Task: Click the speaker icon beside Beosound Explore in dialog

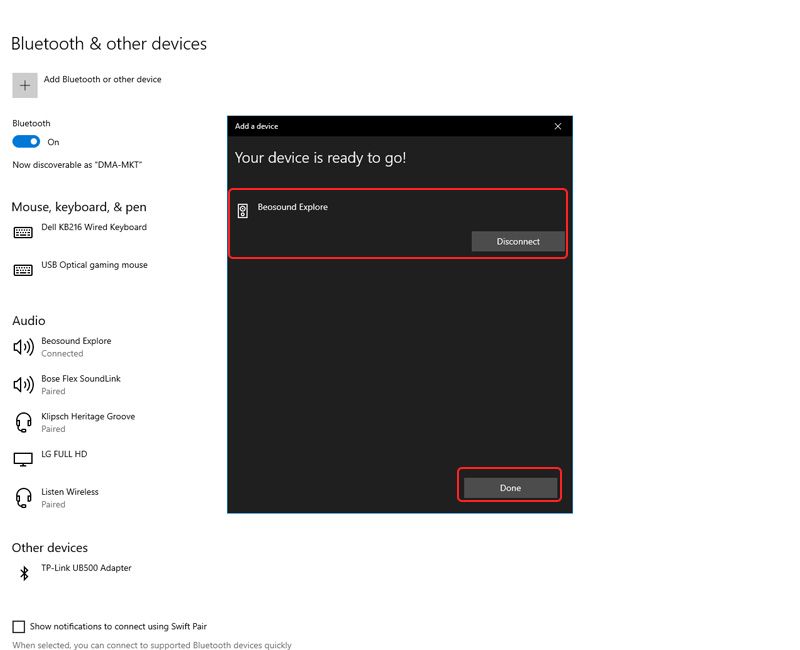Action: (243, 211)
